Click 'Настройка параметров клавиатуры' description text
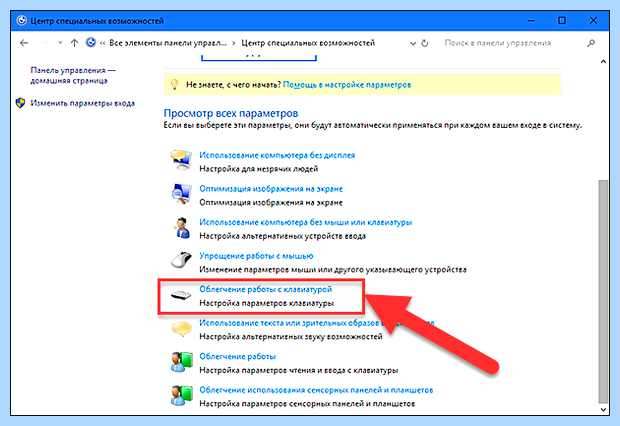Viewport: 620px width, 426px height. (x=267, y=303)
